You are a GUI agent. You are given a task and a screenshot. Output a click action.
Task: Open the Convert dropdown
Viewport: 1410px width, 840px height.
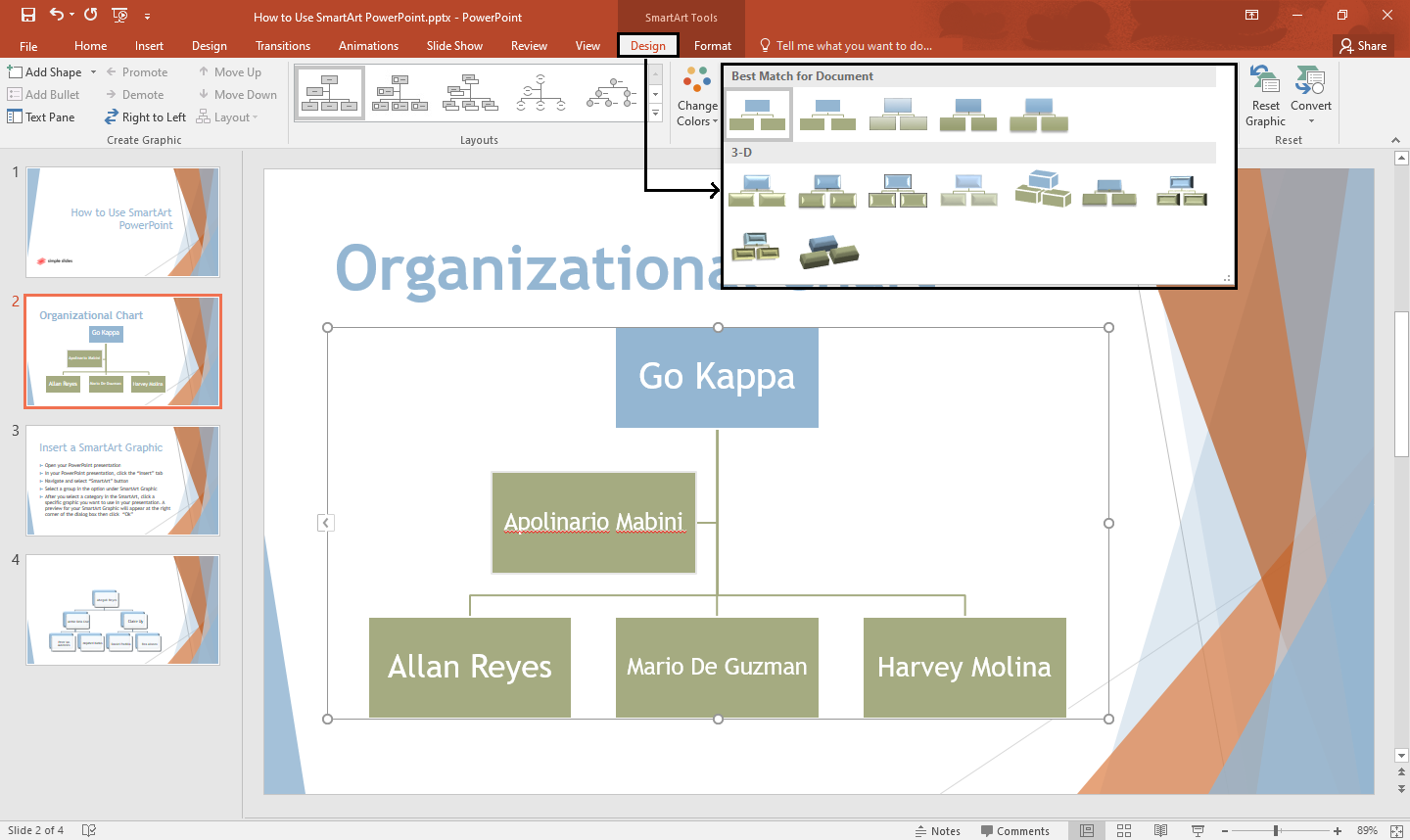pyautogui.click(x=1311, y=97)
